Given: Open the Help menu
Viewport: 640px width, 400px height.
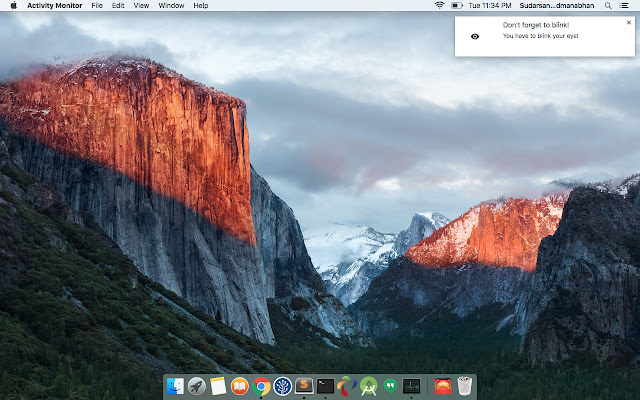Looking at the screenshot, I should [201, 5].
